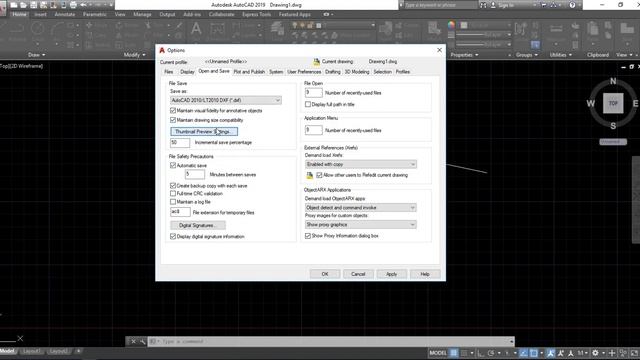Click the Open folder icon in quick access toolbar
Viewport: 640px width, 360px height.
point(24,5)
